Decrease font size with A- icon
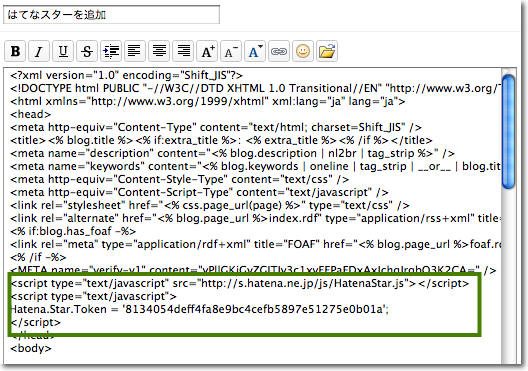The width and height of the screenshot is (528, 371). pos(231,51)
